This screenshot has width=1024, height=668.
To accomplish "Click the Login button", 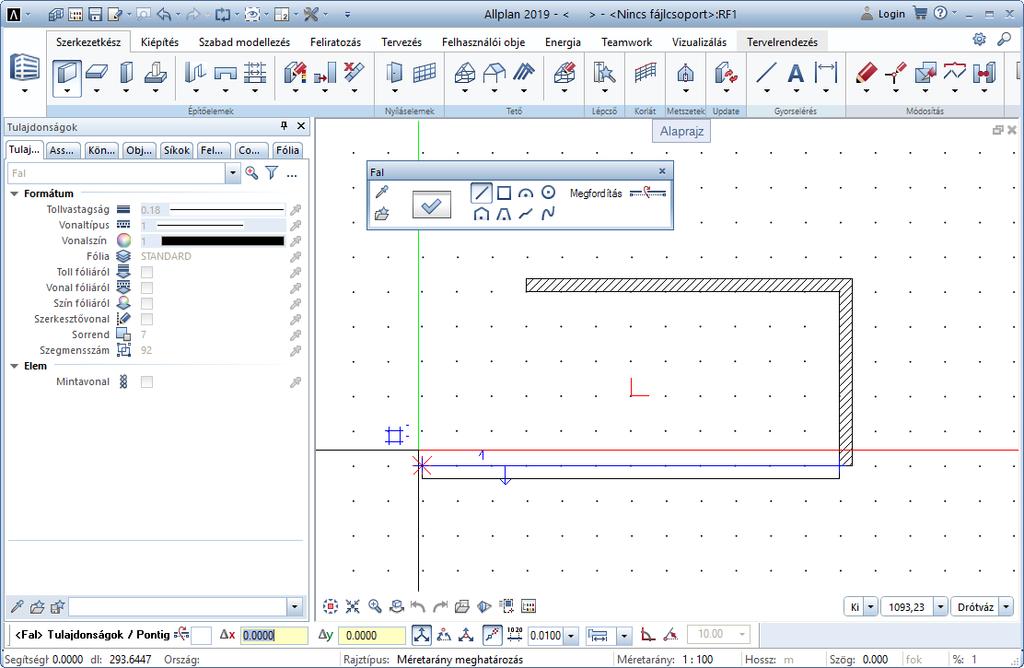I will point(883,14).
